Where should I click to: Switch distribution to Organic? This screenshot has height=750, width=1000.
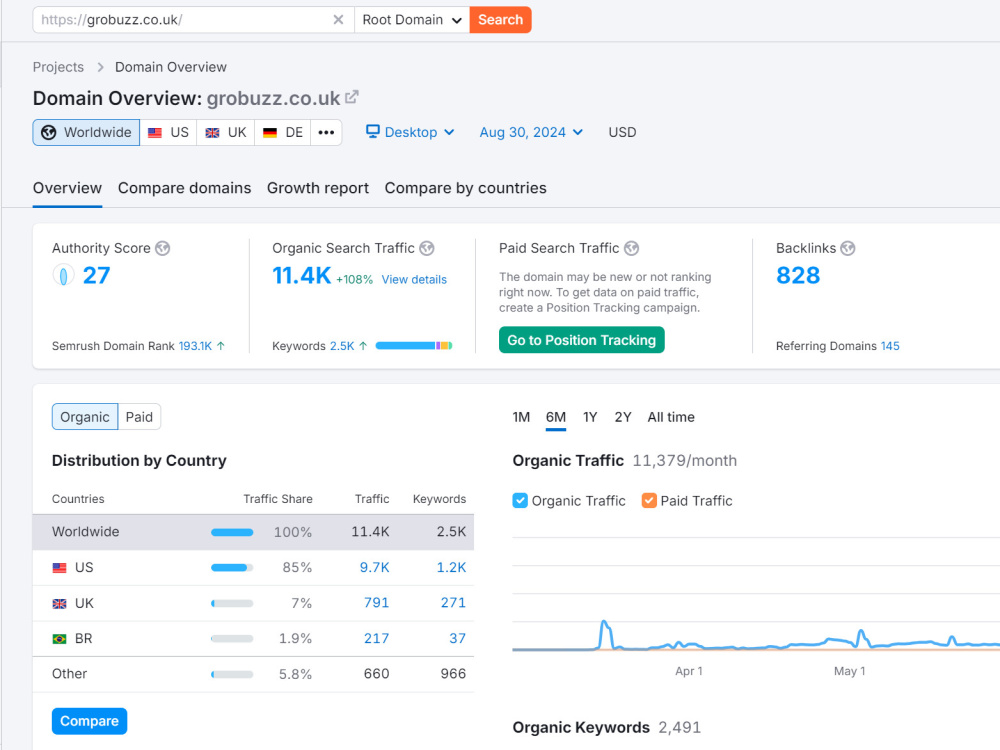85,417
